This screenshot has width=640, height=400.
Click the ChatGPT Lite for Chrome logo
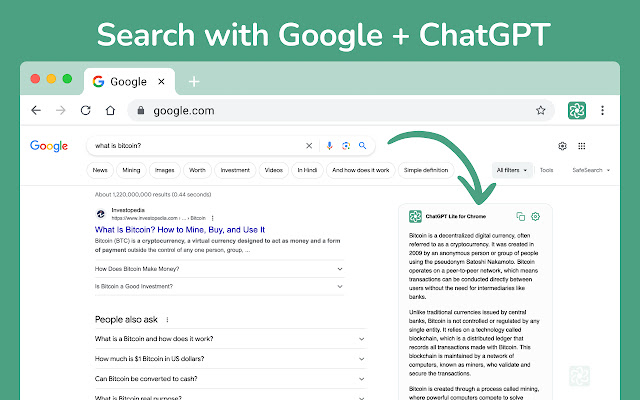click(415, 216)
